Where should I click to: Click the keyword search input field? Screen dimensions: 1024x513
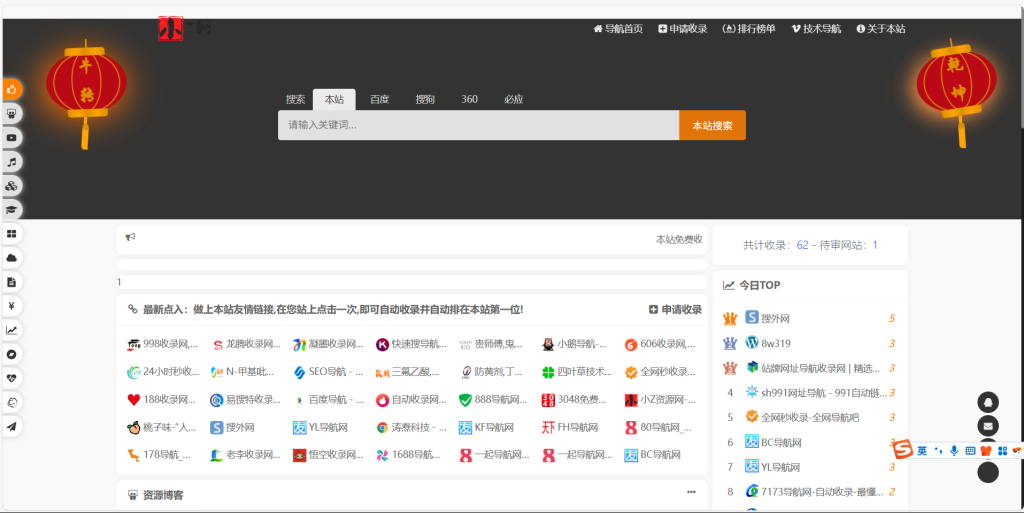478,125
